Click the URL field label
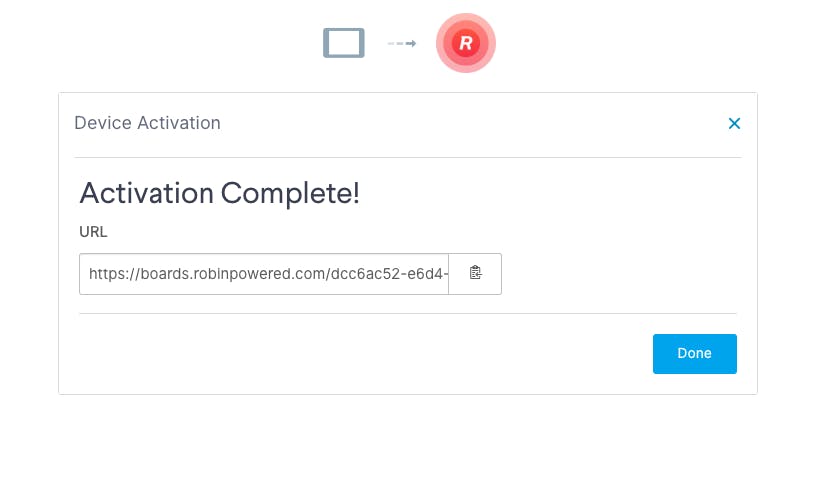The height and width of the screenshot is (497, 827). (93, 232)
